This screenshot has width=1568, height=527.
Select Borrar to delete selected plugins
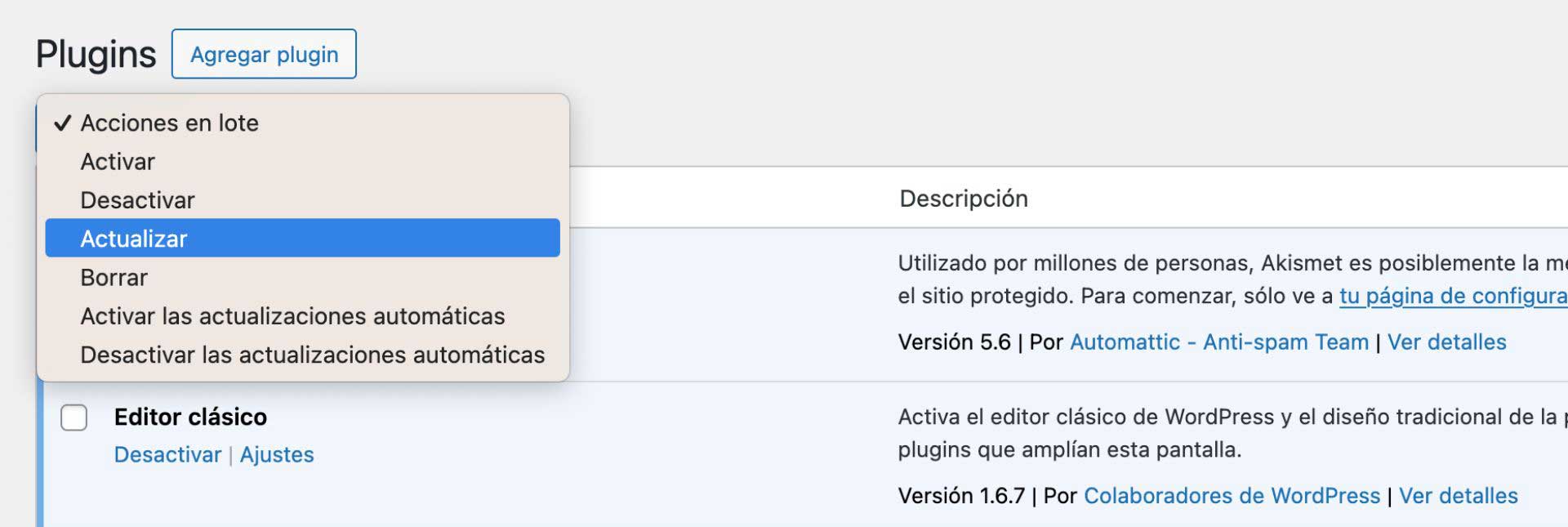click(114, 277)
